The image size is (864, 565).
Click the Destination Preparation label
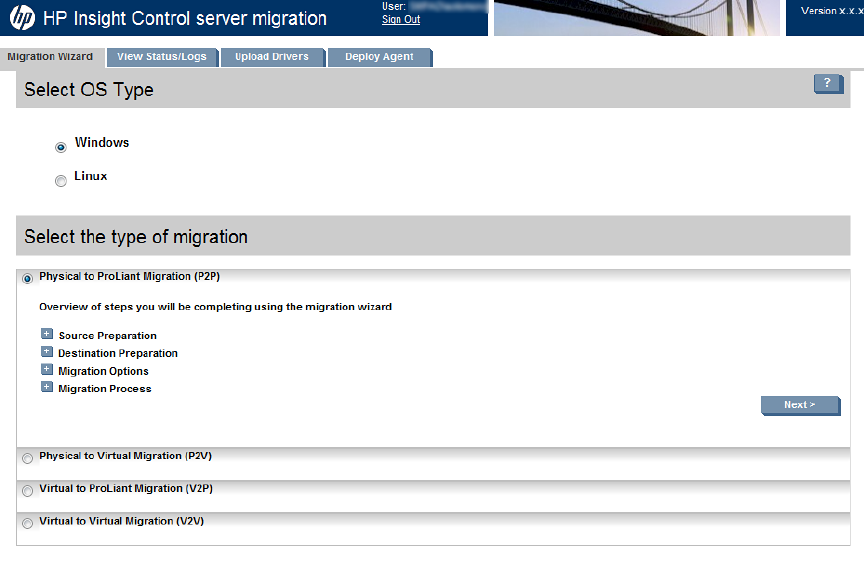(x=118, y=353)
